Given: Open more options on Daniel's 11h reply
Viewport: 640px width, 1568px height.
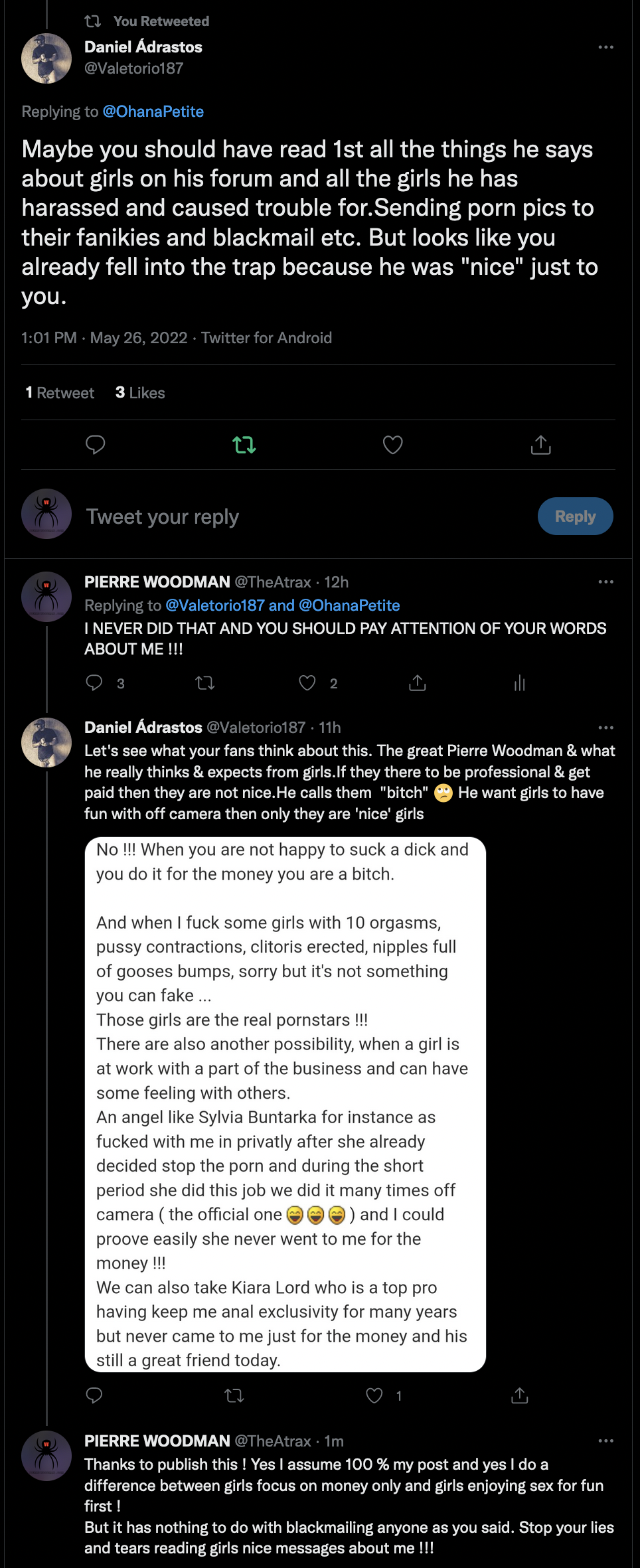Looking at the screenshot, I should point(605,728).
